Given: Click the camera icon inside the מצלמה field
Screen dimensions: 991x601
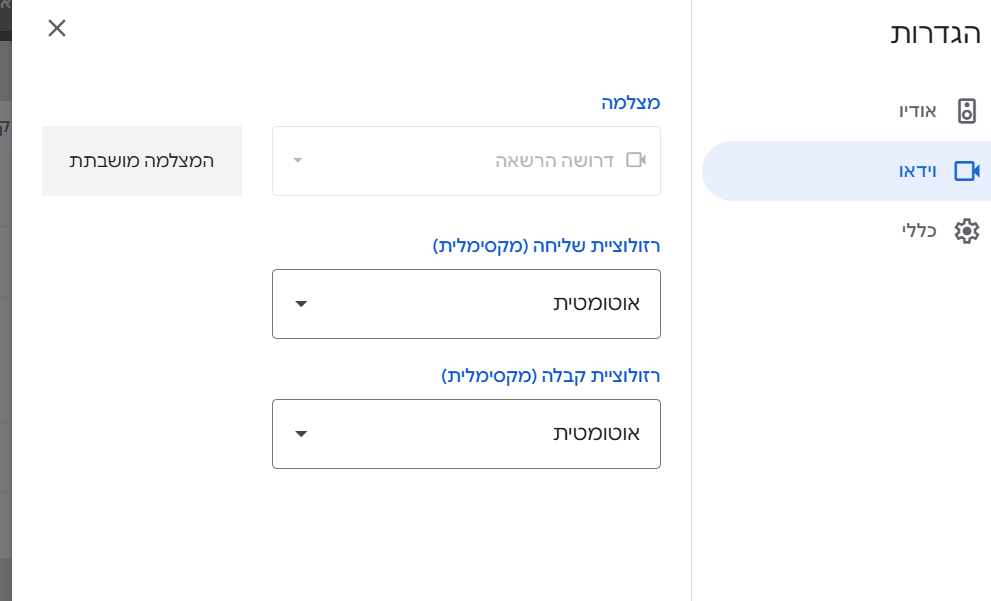Looking at the screenshot, I should [636, 160].
